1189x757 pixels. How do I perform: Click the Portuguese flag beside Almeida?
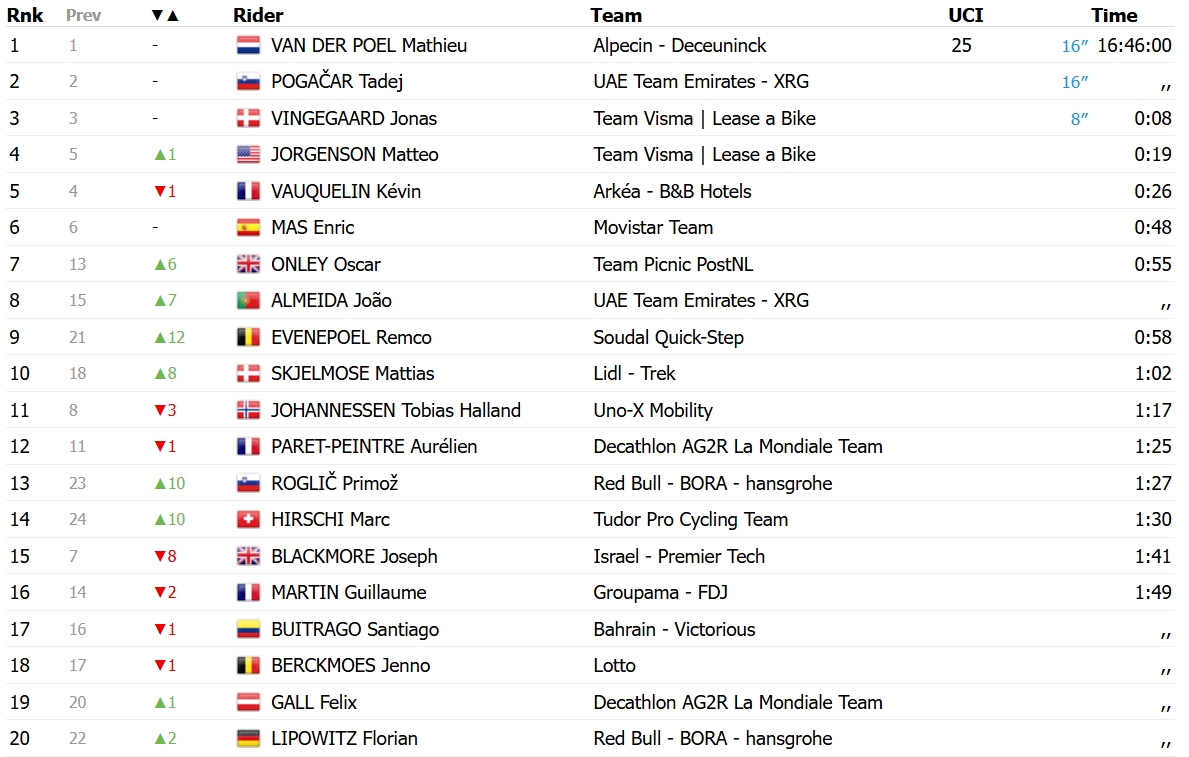pyautogui.click(x=248, y=300)
